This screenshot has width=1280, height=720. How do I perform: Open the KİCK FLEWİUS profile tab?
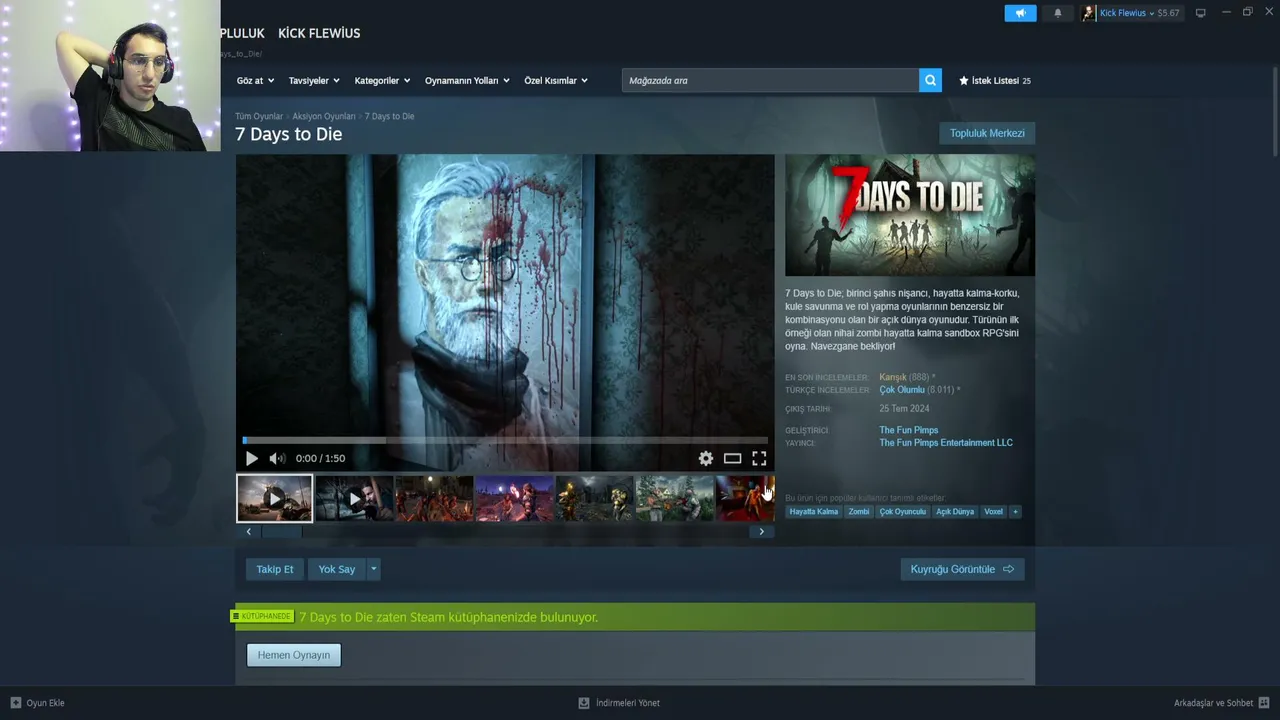(319, 33)
